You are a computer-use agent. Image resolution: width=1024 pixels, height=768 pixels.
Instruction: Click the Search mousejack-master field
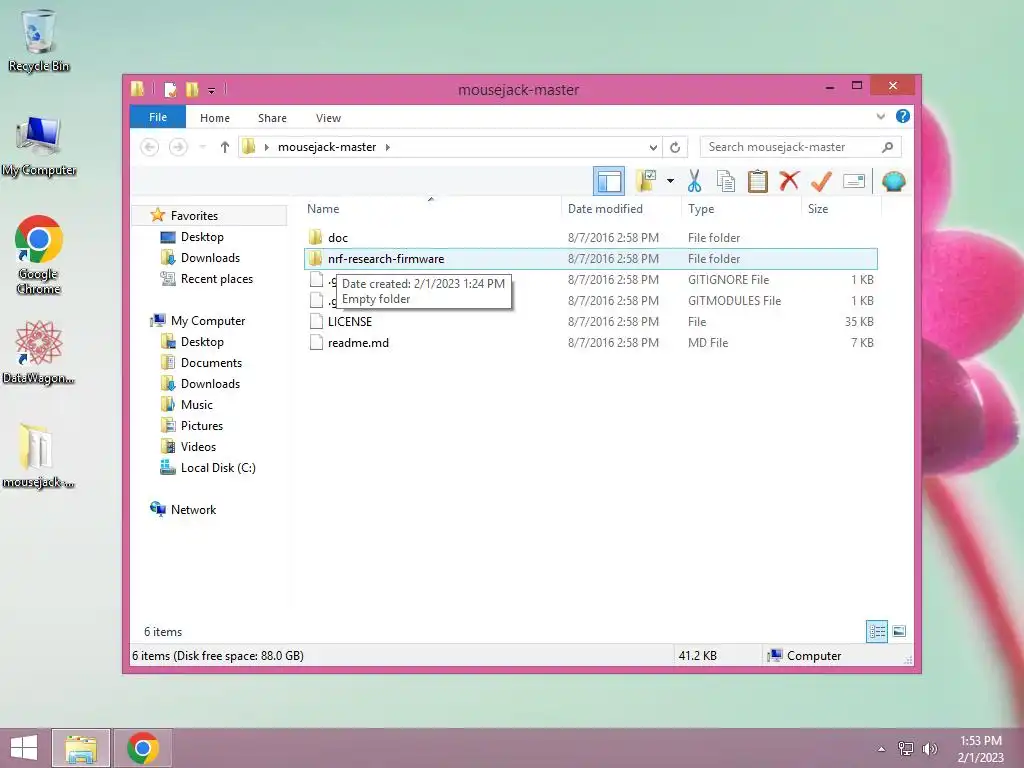(x=800, y=147)
